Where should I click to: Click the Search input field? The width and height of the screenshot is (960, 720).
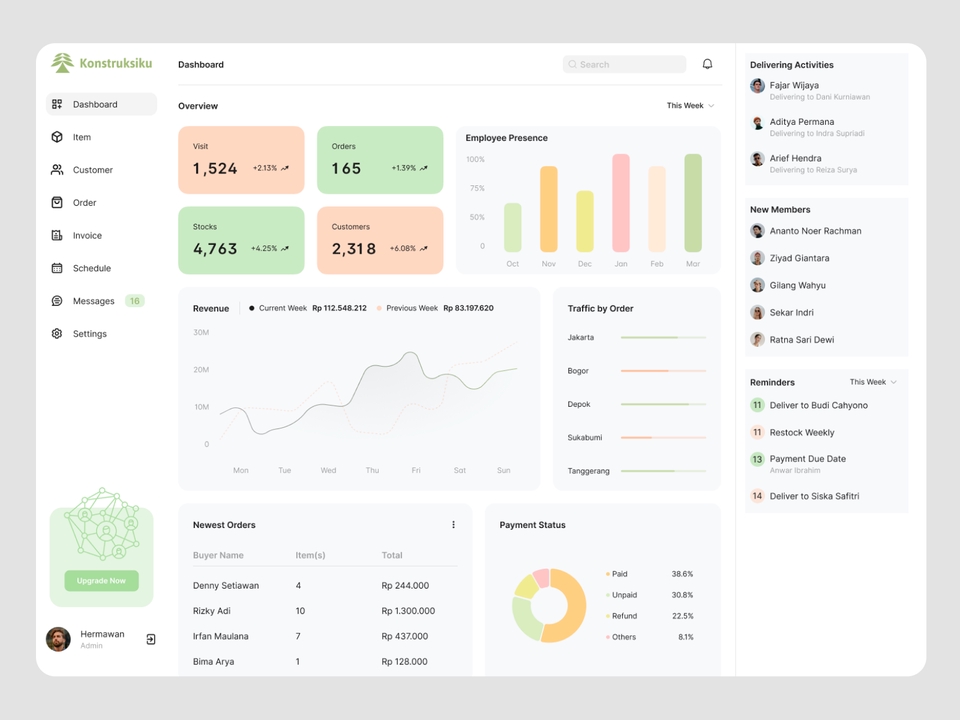click(x=623, y=63)
